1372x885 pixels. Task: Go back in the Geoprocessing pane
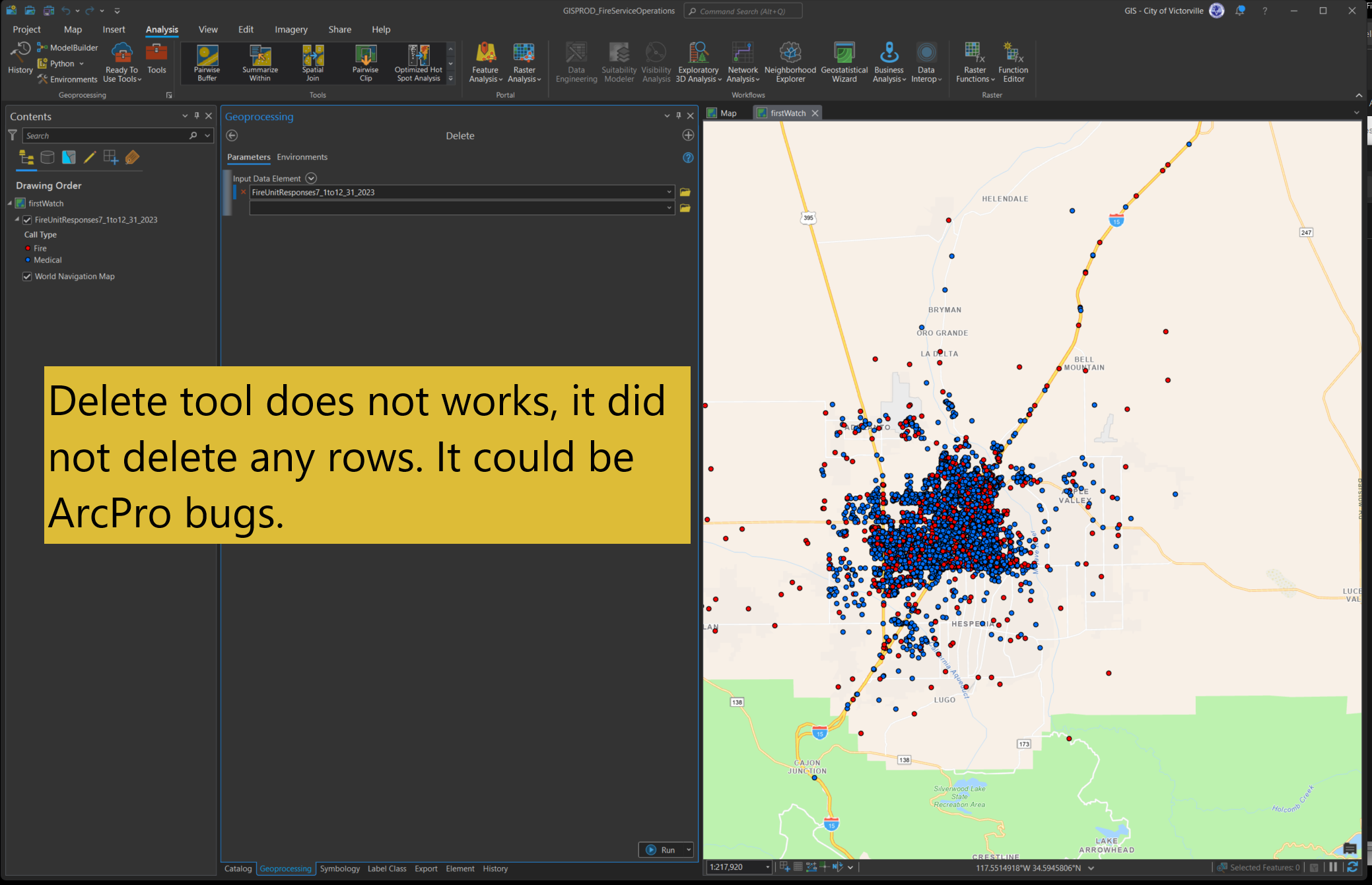(x=232, y=135)
